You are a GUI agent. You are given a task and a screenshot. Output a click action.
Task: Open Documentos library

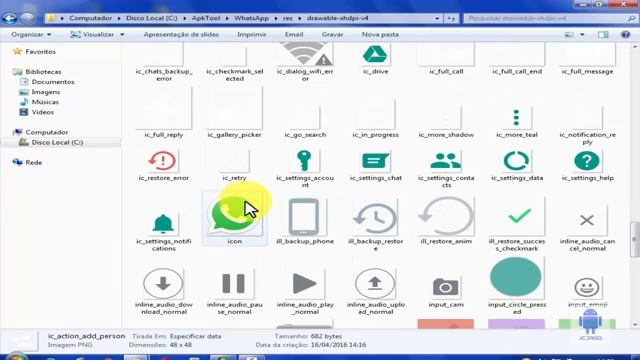click(x=53, y=82)
